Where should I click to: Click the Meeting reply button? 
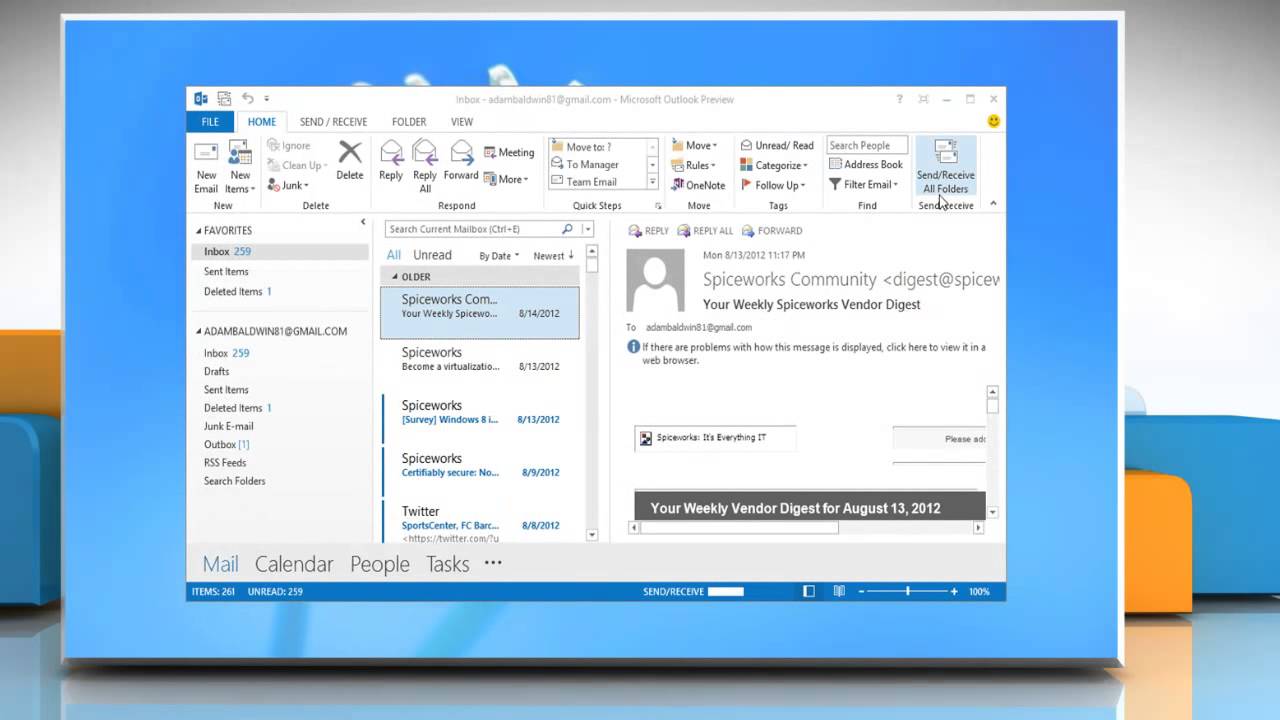(x=509, y=152)
